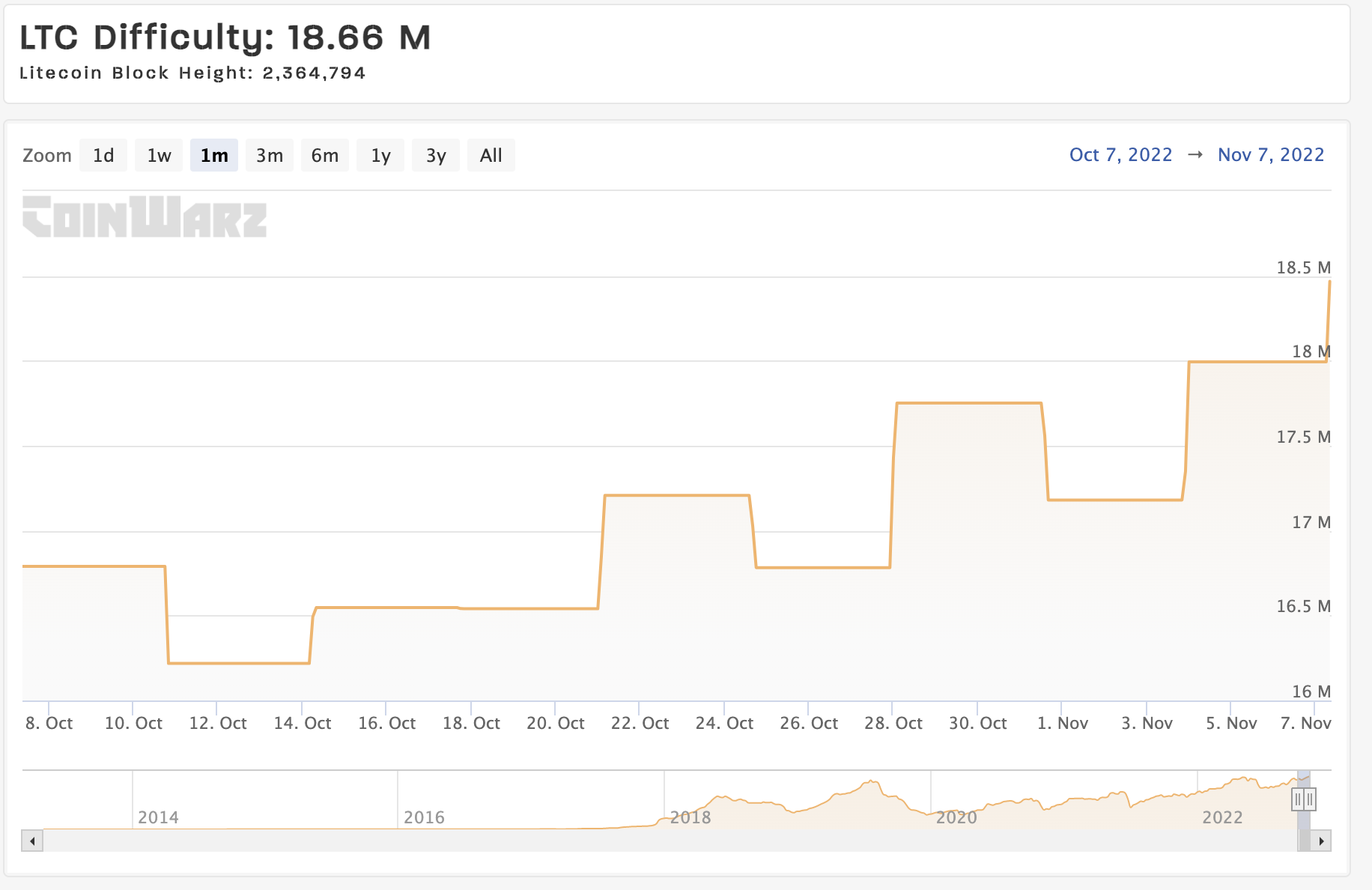1372x890 pixels.
Task: Click the 14. Oct axis label
Action: pyautogui.click(x=302, y=723)
